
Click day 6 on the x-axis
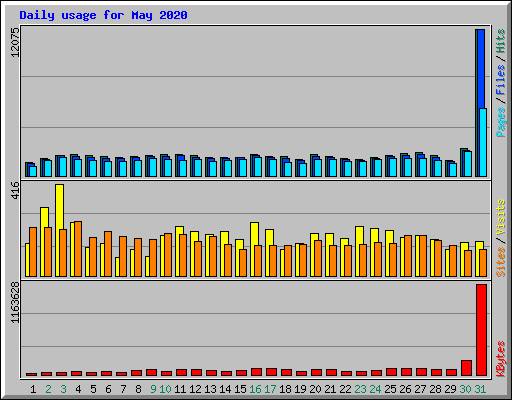click(108, 389)
